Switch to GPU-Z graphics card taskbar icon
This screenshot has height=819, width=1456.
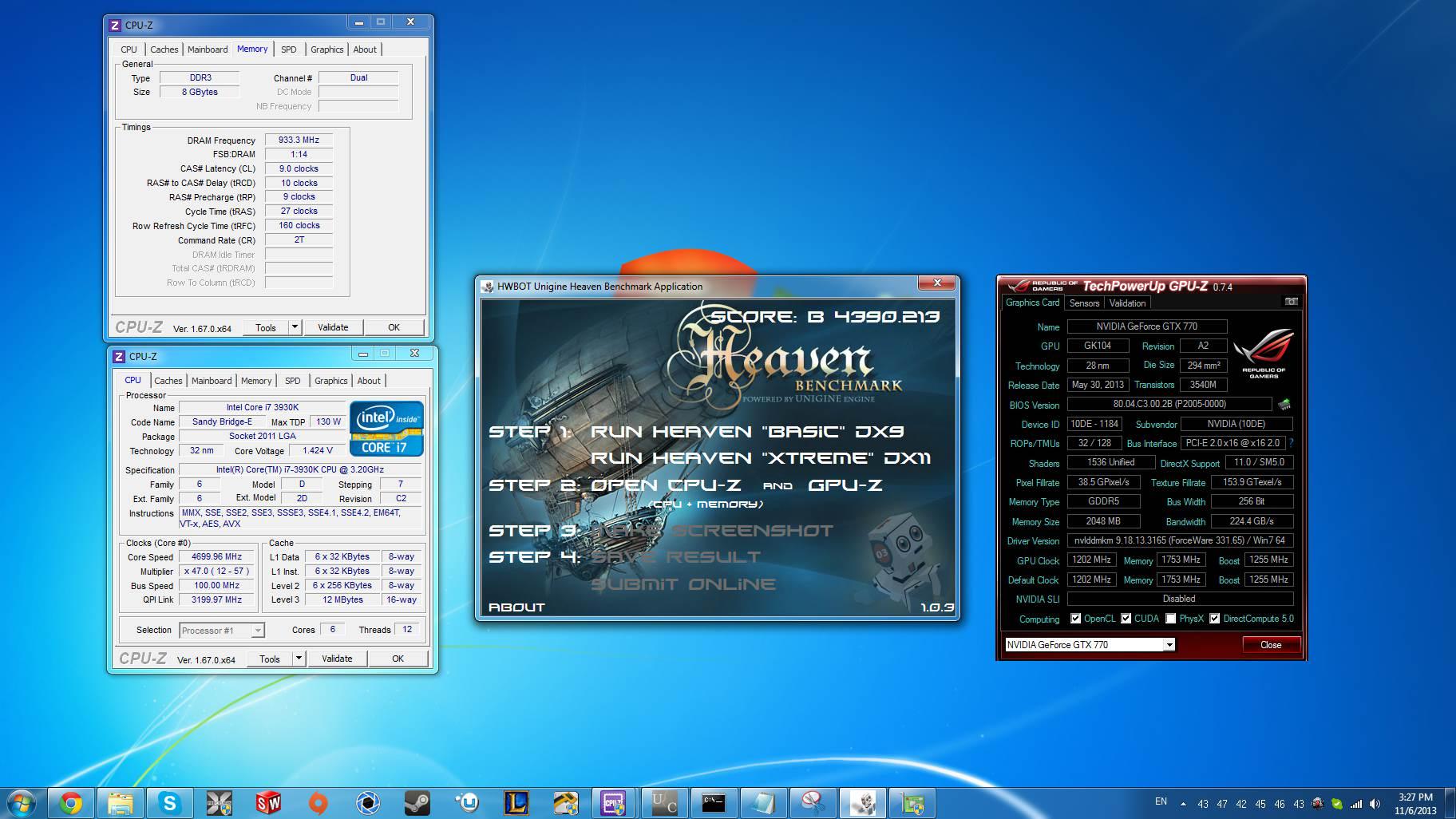click(912, 803)
